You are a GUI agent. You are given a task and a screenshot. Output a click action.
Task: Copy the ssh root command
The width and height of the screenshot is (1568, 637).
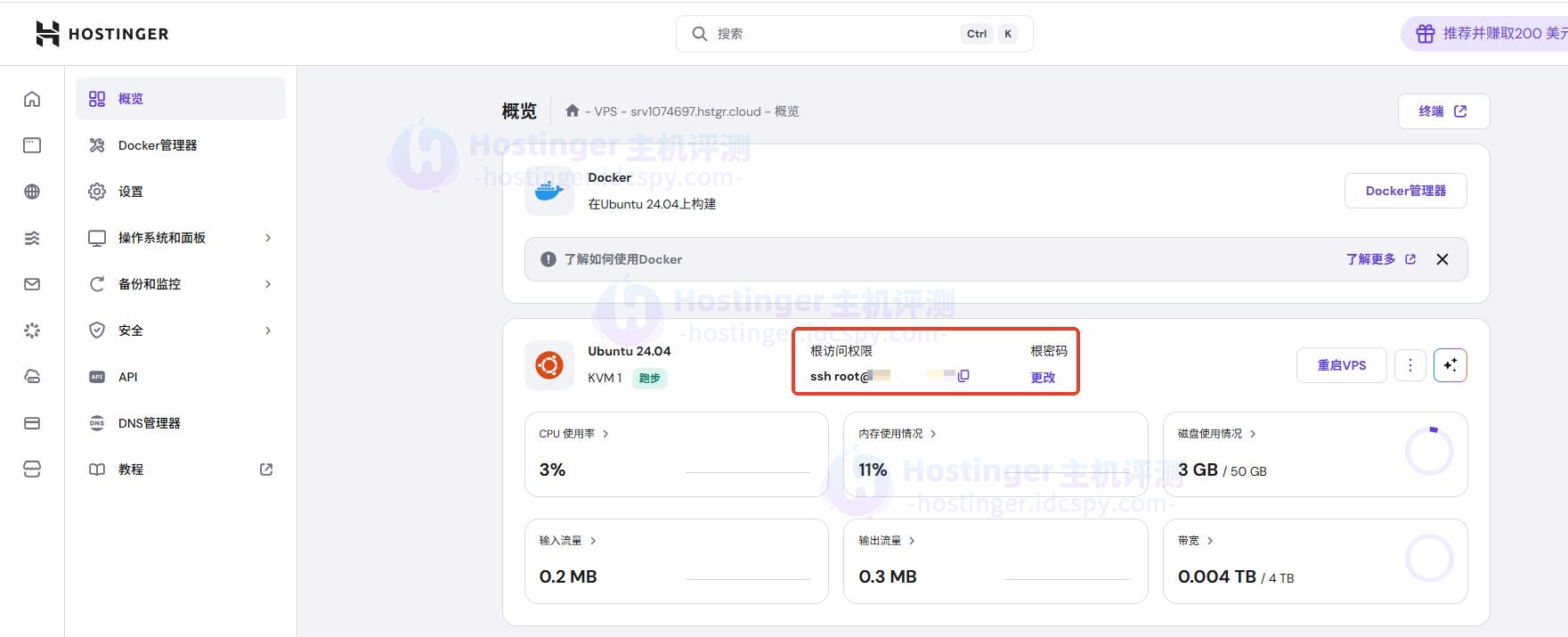(x=963, y=376)
